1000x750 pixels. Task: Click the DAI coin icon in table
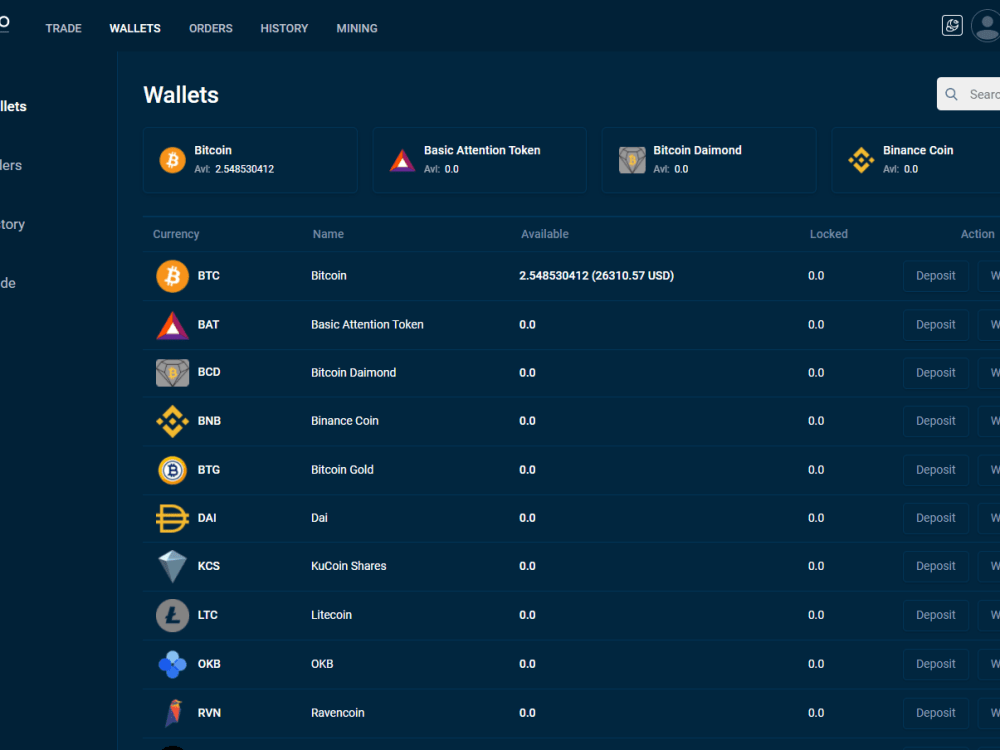[x=172, y=518]
